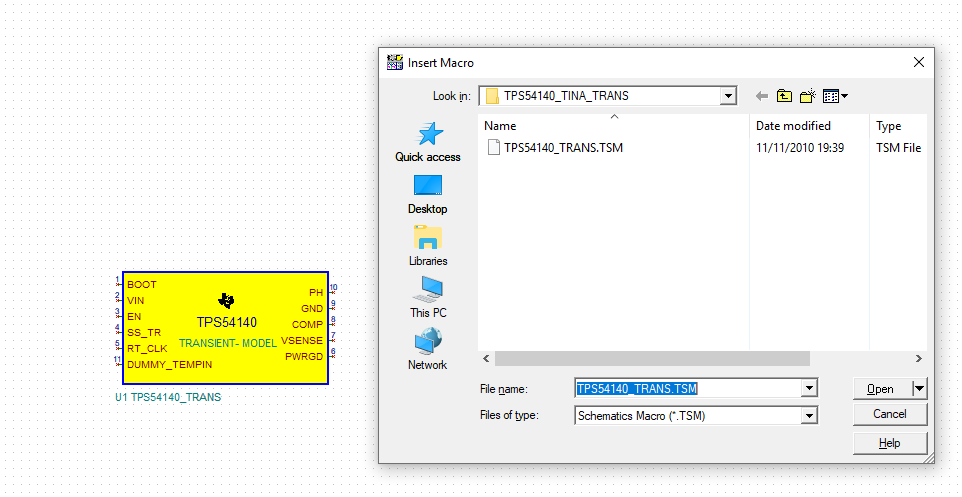Image resolution: width=962 pixels, height=497 pixels.
Task: Click the SS_TR pin label
Action: pos(144,333)
